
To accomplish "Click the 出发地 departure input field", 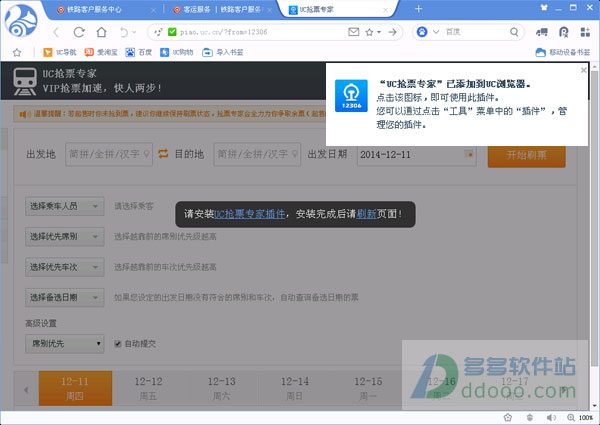I will 109,154.
